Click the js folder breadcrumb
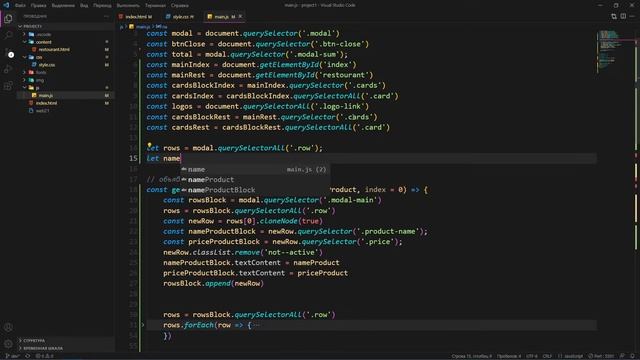Viewport: 640px width, 360px height. pos(122,26)
